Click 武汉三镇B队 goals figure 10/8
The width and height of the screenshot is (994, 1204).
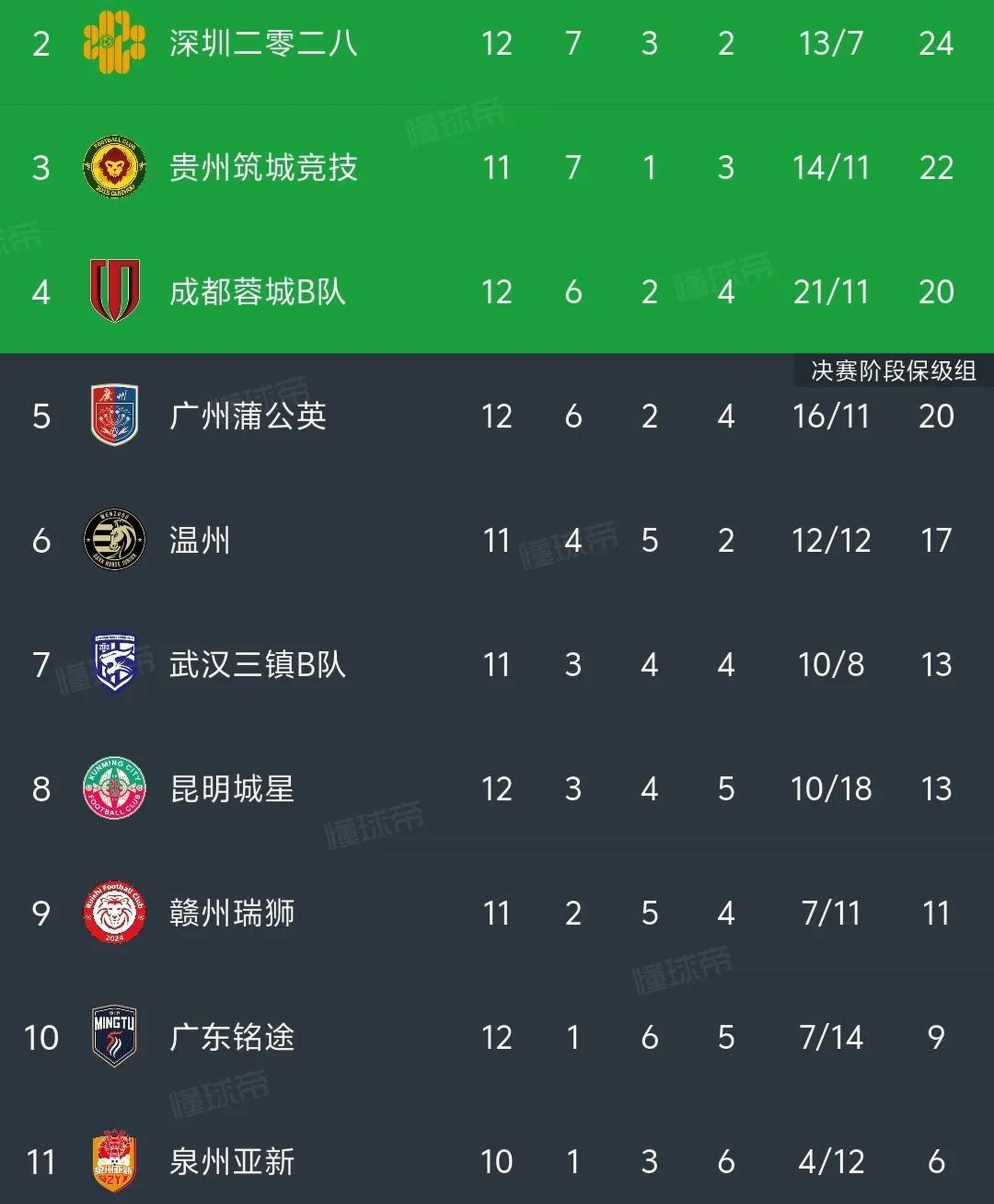pos(830,665)
